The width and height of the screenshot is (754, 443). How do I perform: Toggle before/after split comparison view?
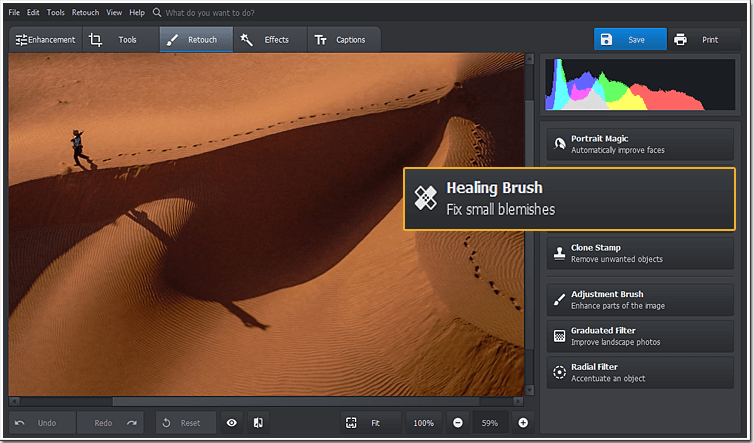coord(258,423)
